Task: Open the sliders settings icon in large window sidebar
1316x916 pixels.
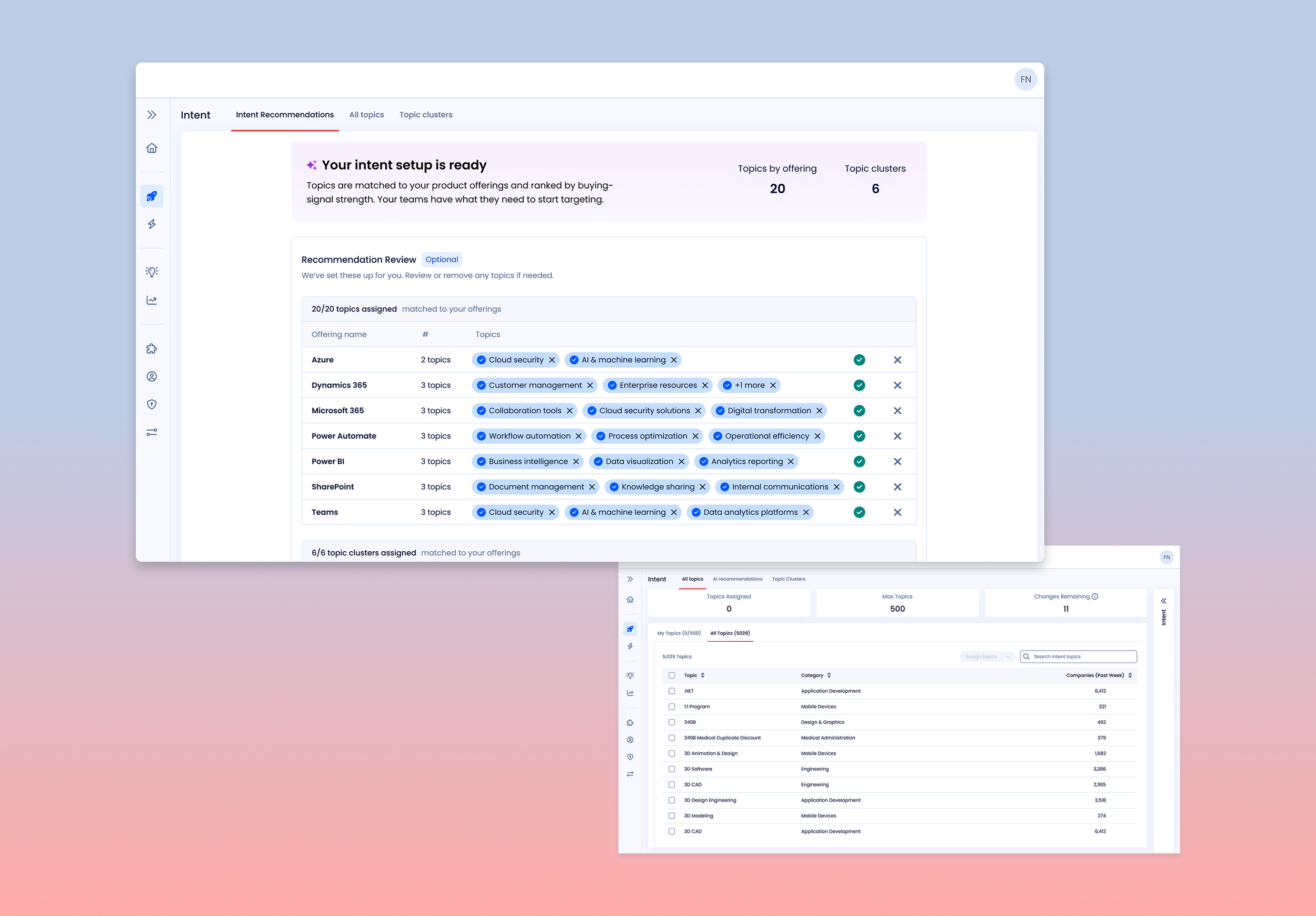Action: (151, 432)
